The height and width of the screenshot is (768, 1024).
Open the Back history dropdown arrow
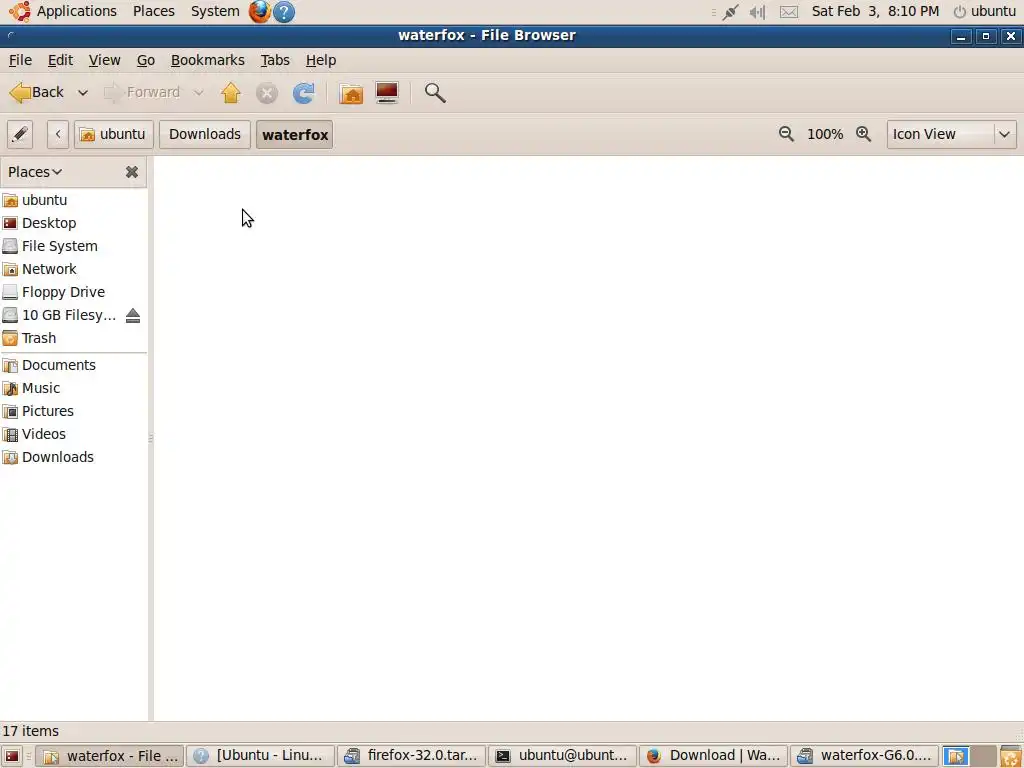point(83,93)
